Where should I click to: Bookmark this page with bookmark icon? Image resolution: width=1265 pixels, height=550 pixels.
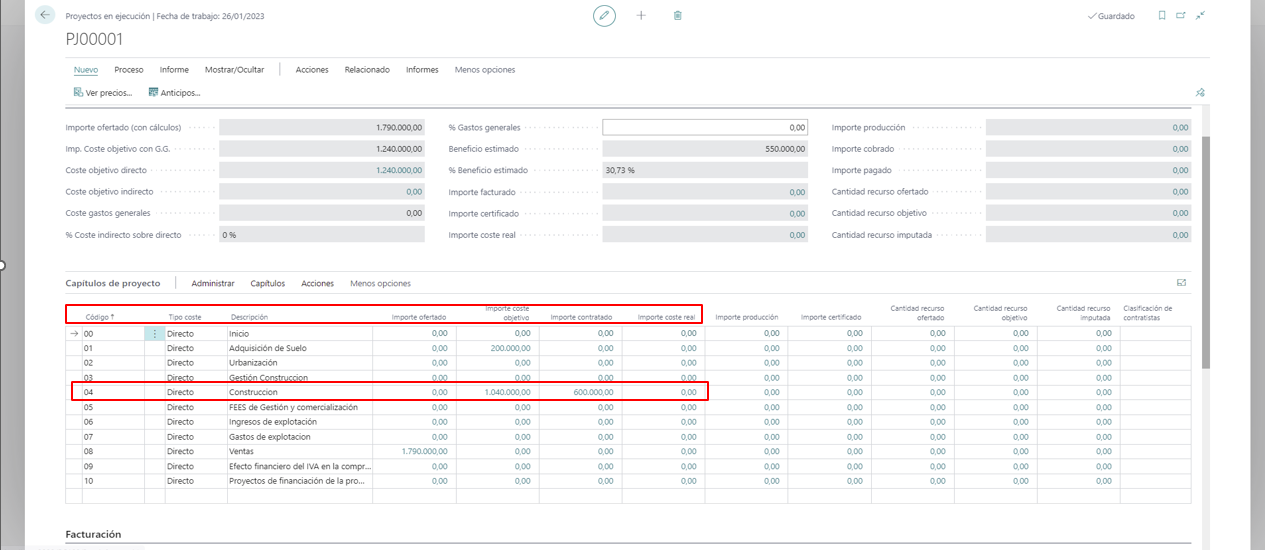pyautogui.click(x=1161, y=16)
